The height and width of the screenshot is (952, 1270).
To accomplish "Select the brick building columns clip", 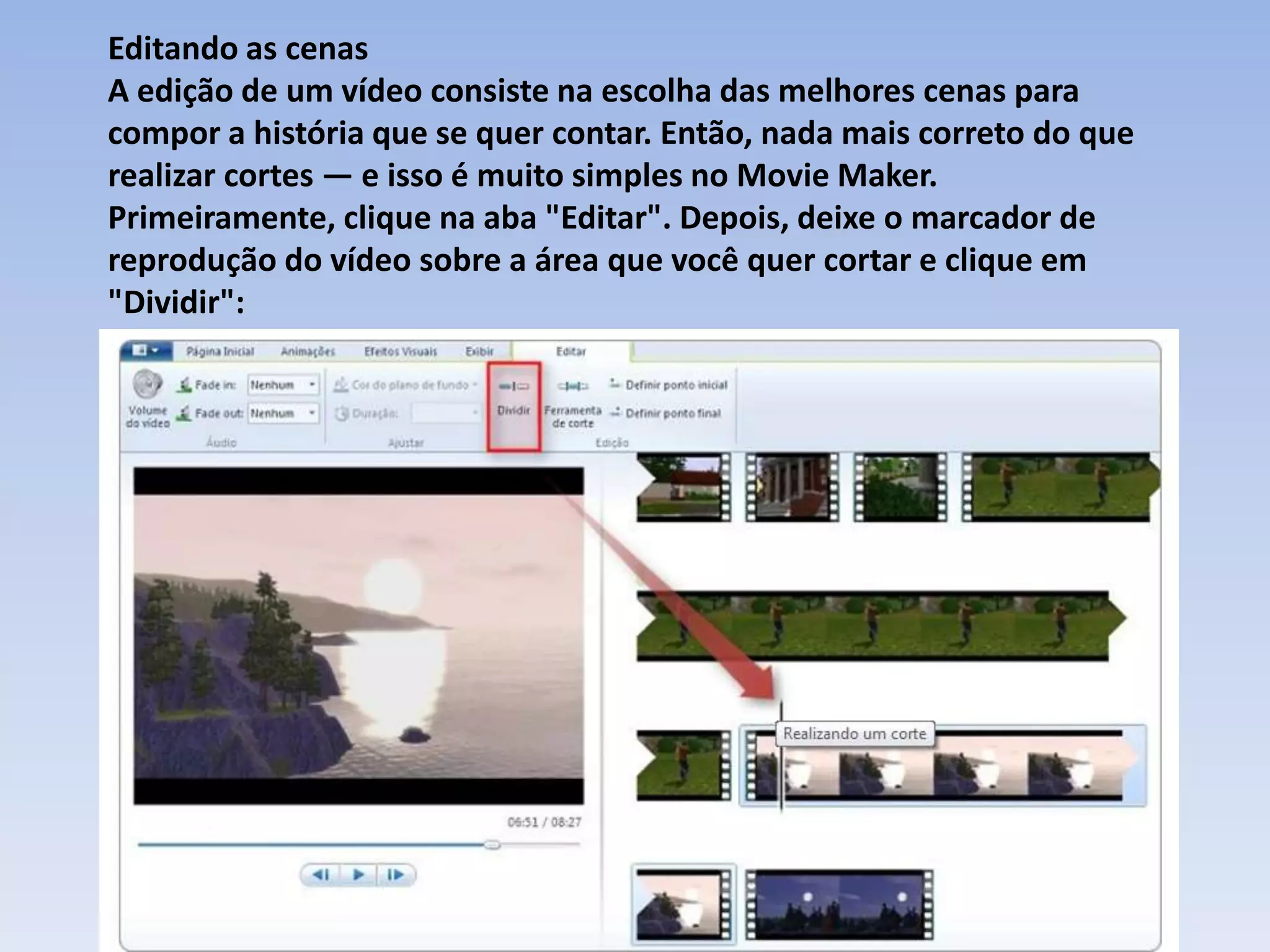I will (792, 487).
